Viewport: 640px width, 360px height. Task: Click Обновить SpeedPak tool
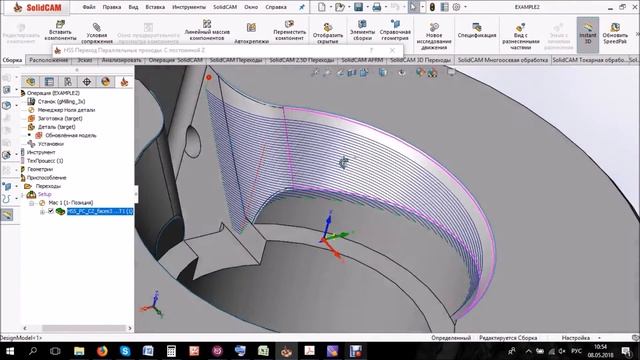(615, 33)
